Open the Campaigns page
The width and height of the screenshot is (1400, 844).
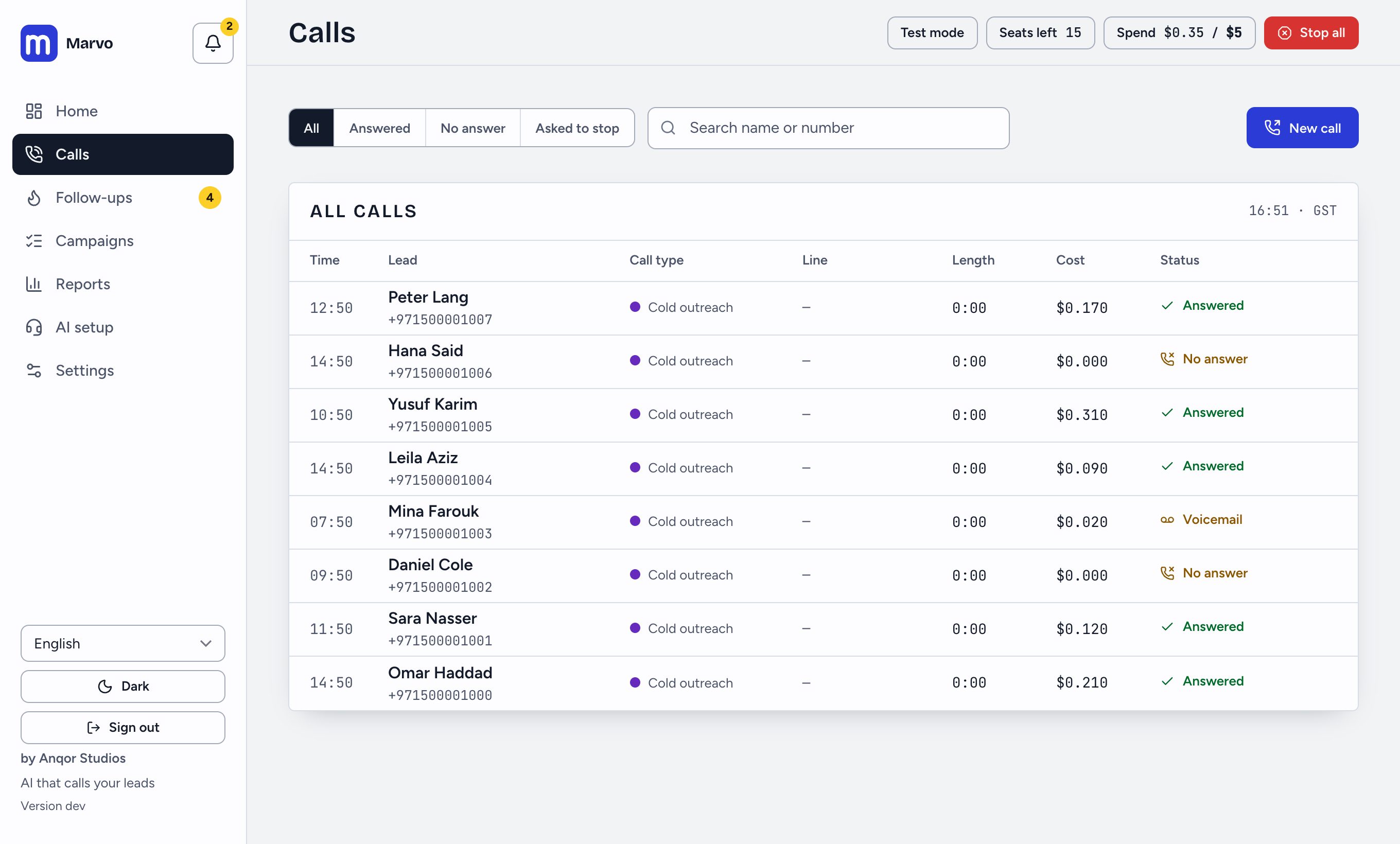[122, 241]
